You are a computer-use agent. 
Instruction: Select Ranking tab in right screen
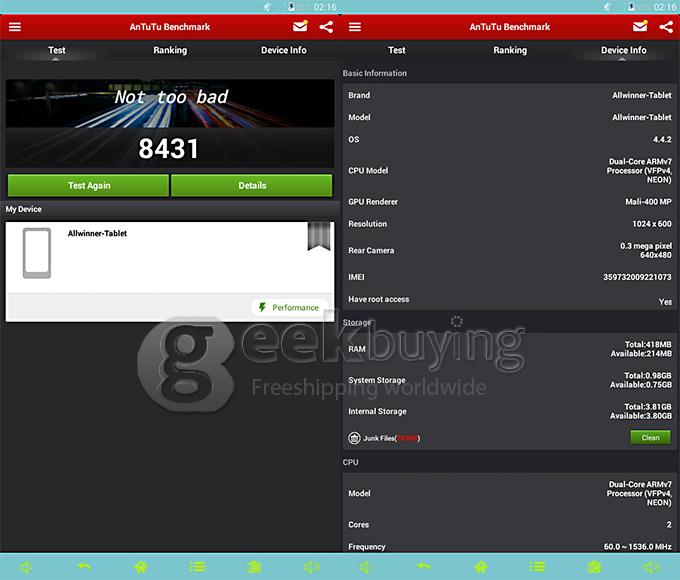(x=510, y=50)
